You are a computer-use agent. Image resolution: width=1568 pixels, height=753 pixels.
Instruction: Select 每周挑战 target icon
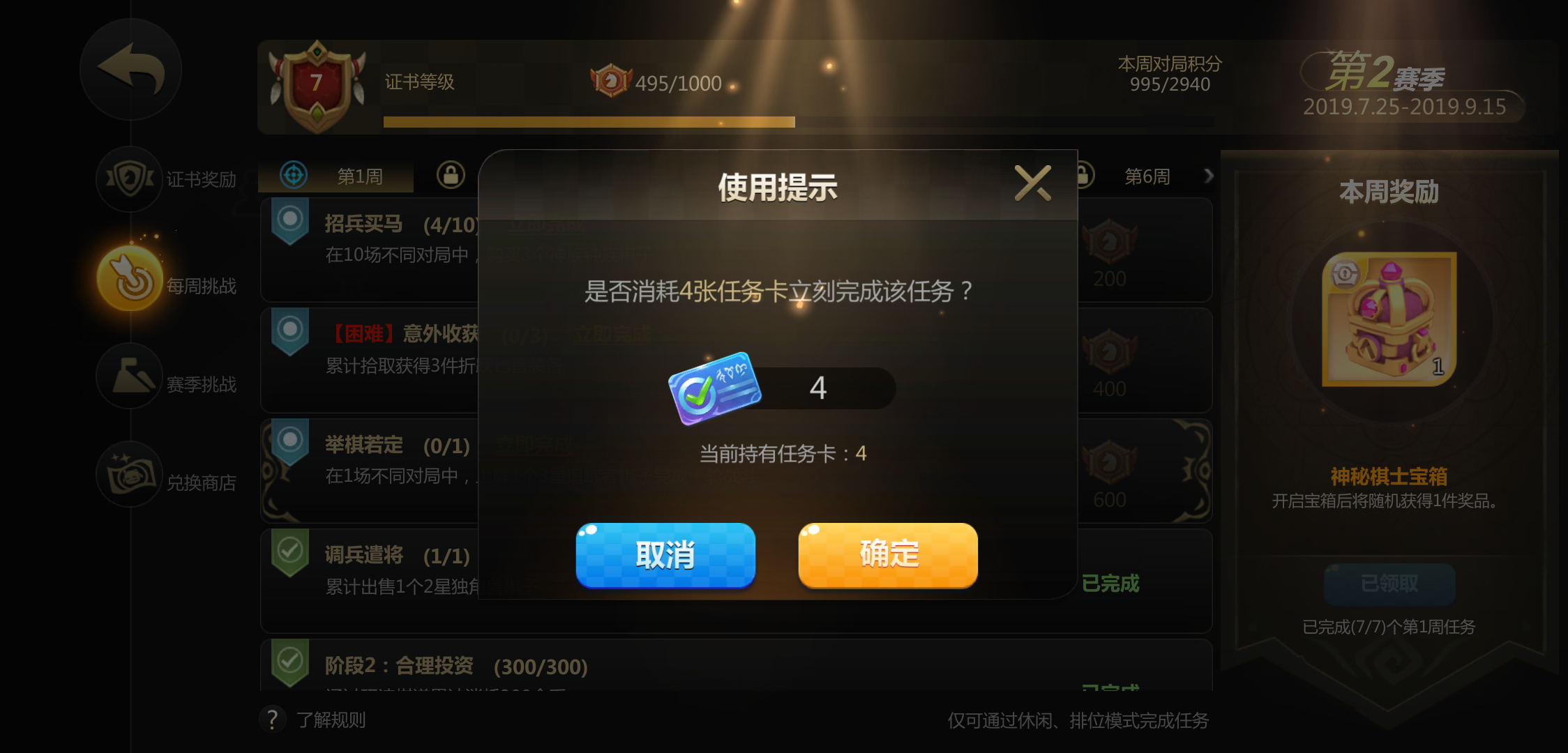(130, 278)
